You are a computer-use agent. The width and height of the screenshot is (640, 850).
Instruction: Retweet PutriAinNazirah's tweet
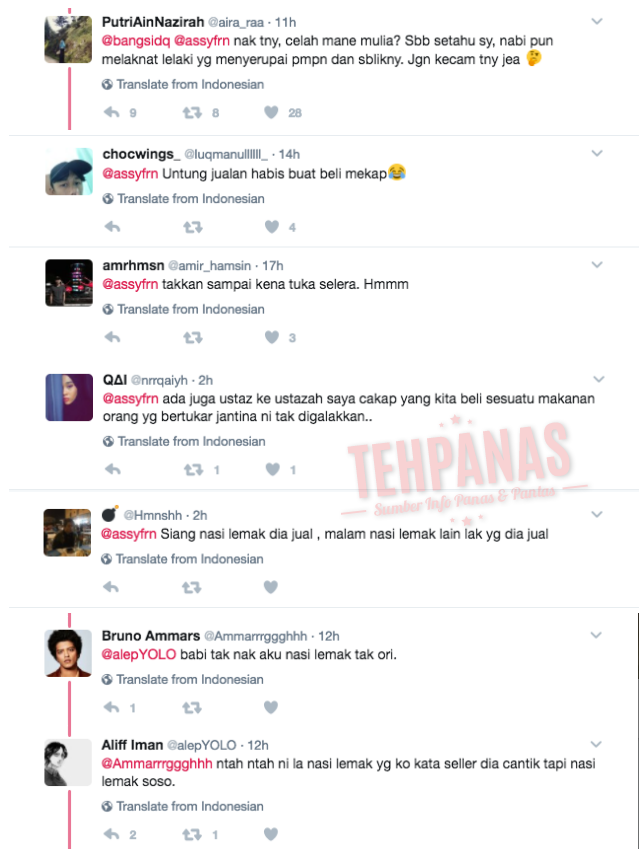point(192,112)
